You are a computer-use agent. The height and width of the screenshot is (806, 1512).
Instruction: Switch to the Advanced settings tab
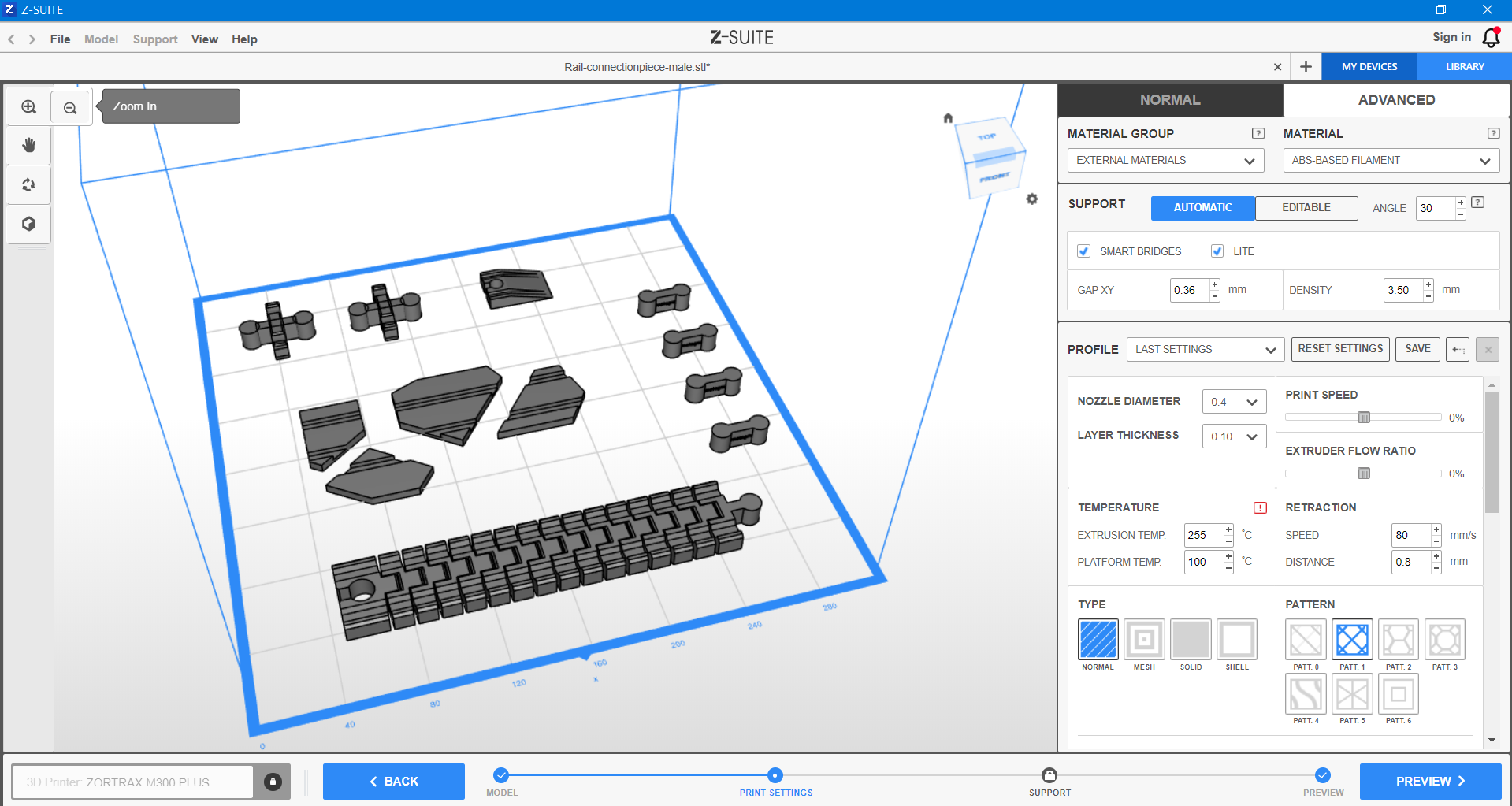tap(1396, 100)
